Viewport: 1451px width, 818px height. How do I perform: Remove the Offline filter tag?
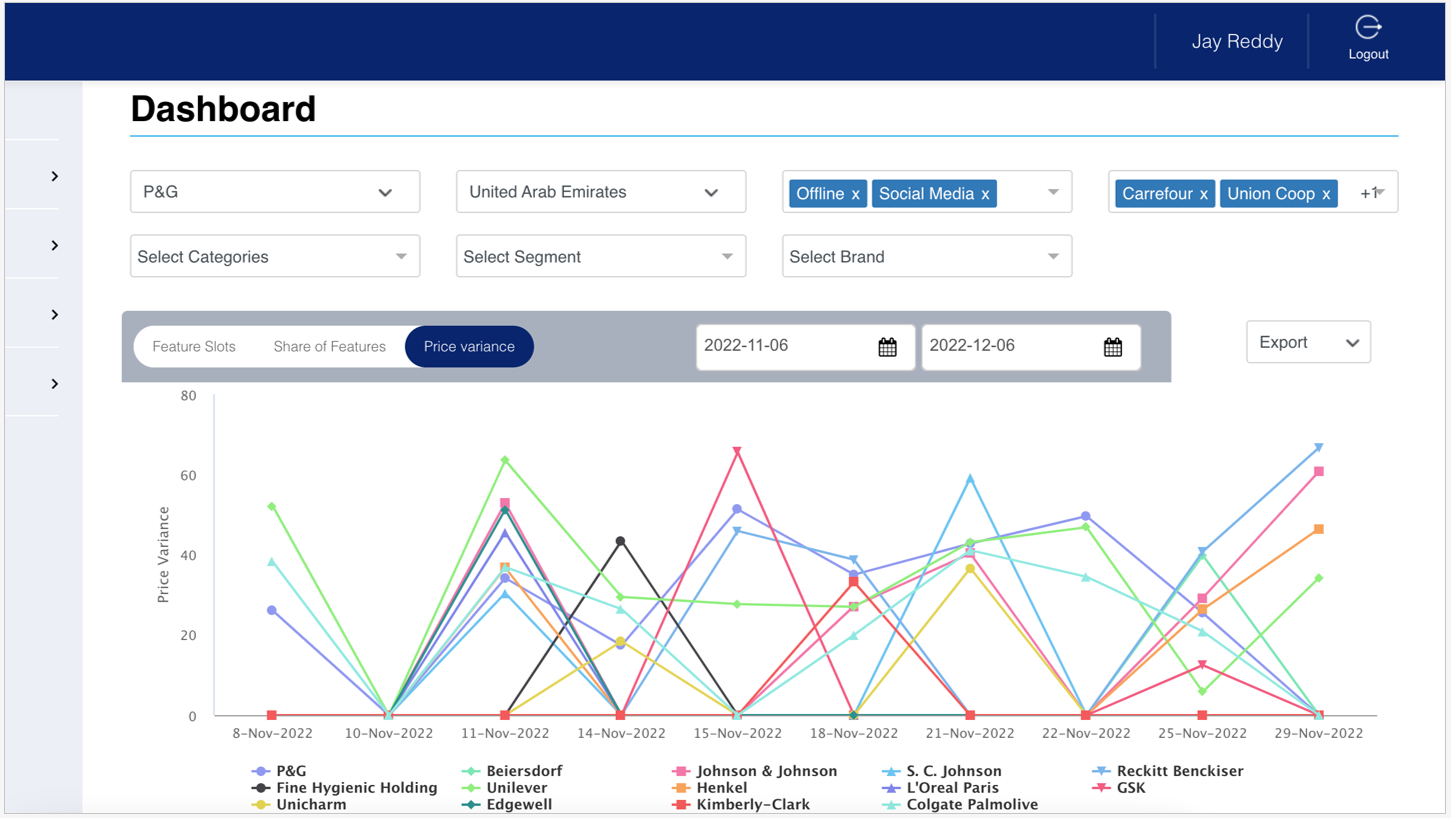coord(856,194)
